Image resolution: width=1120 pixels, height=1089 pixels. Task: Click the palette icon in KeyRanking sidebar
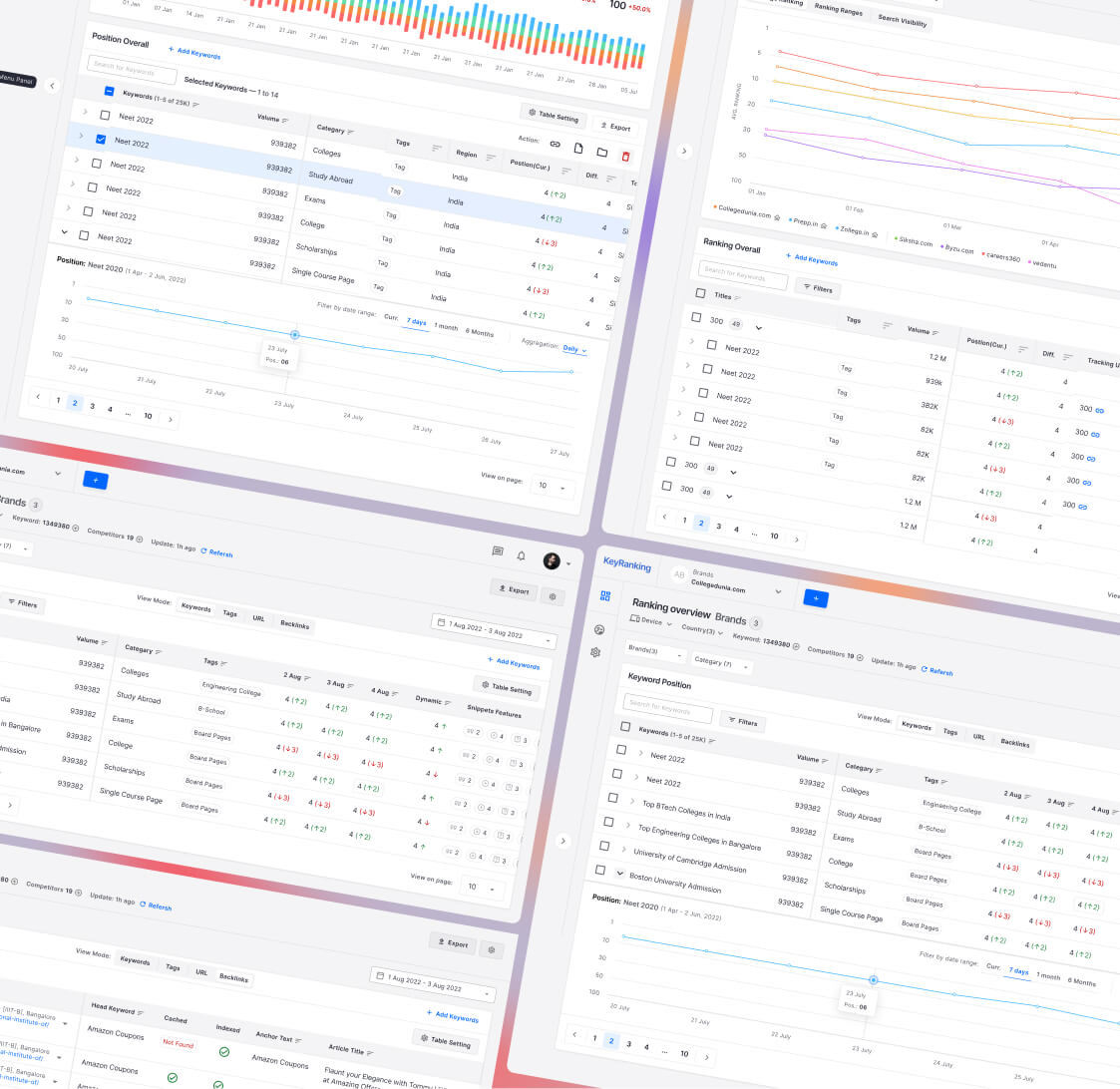(599, 629)
